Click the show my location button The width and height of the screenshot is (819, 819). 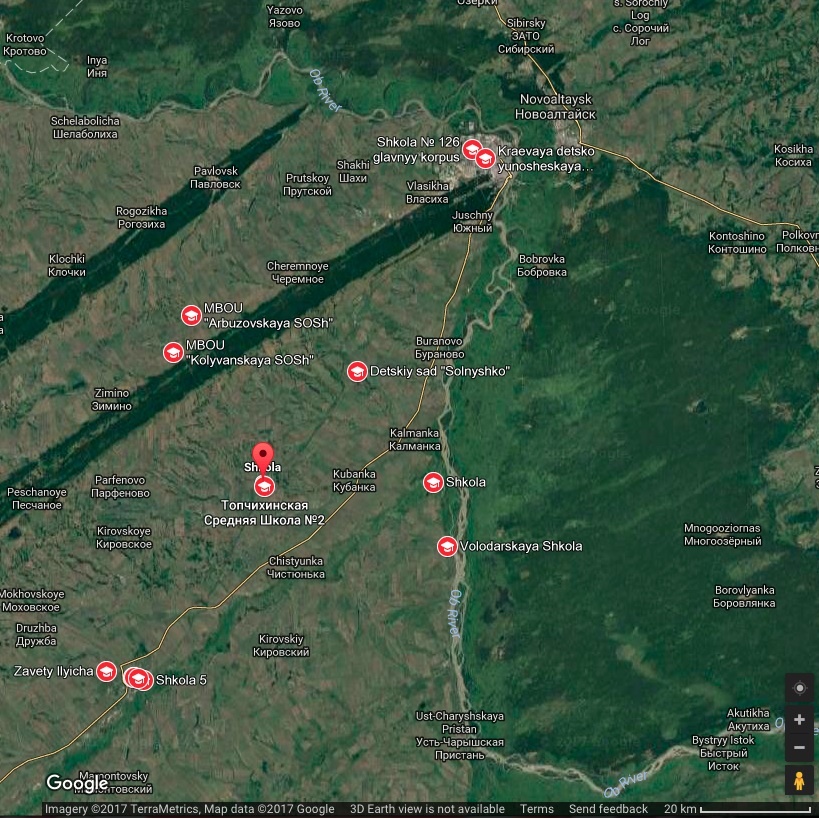[x=799, y=688]
